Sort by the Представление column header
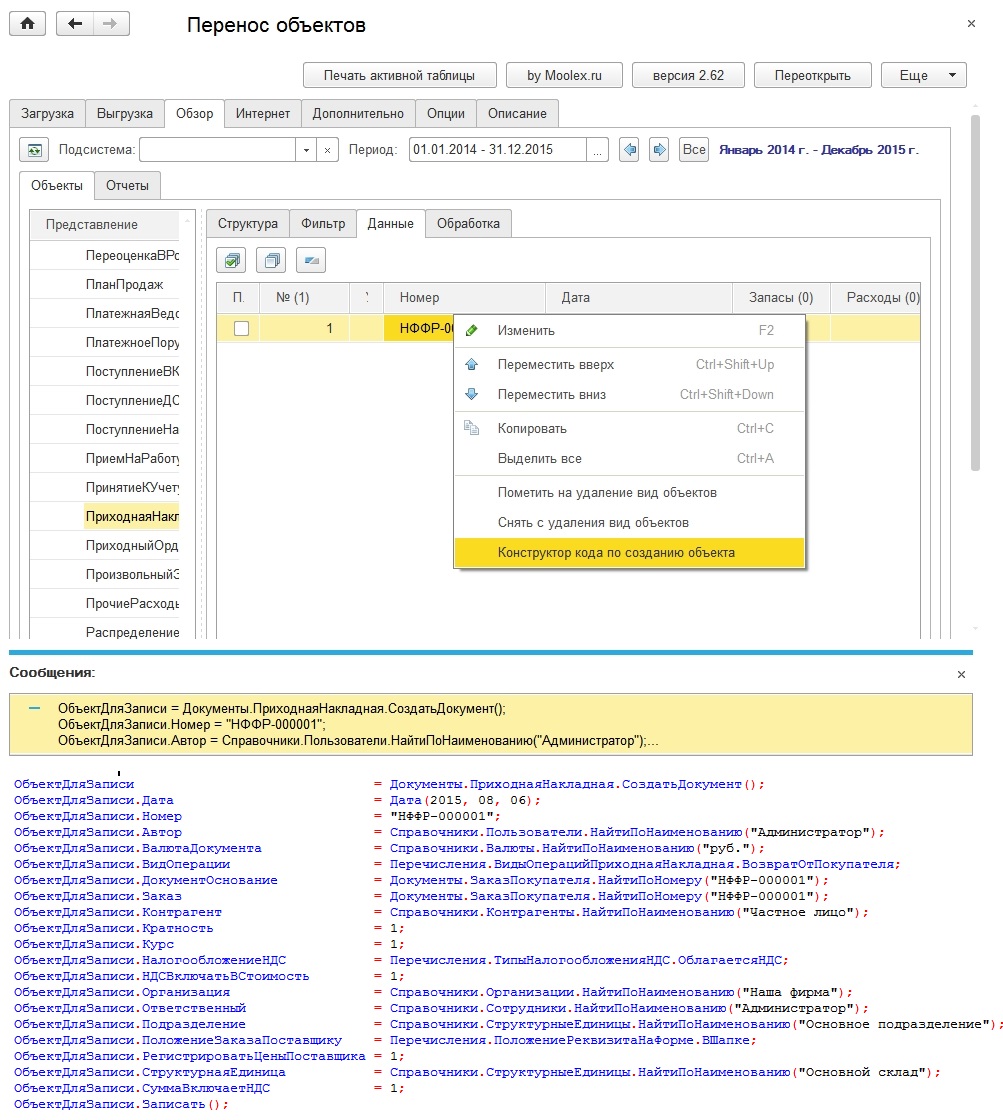Image resolution: width=1003 pixels, height=1120 pixels. 105,224
